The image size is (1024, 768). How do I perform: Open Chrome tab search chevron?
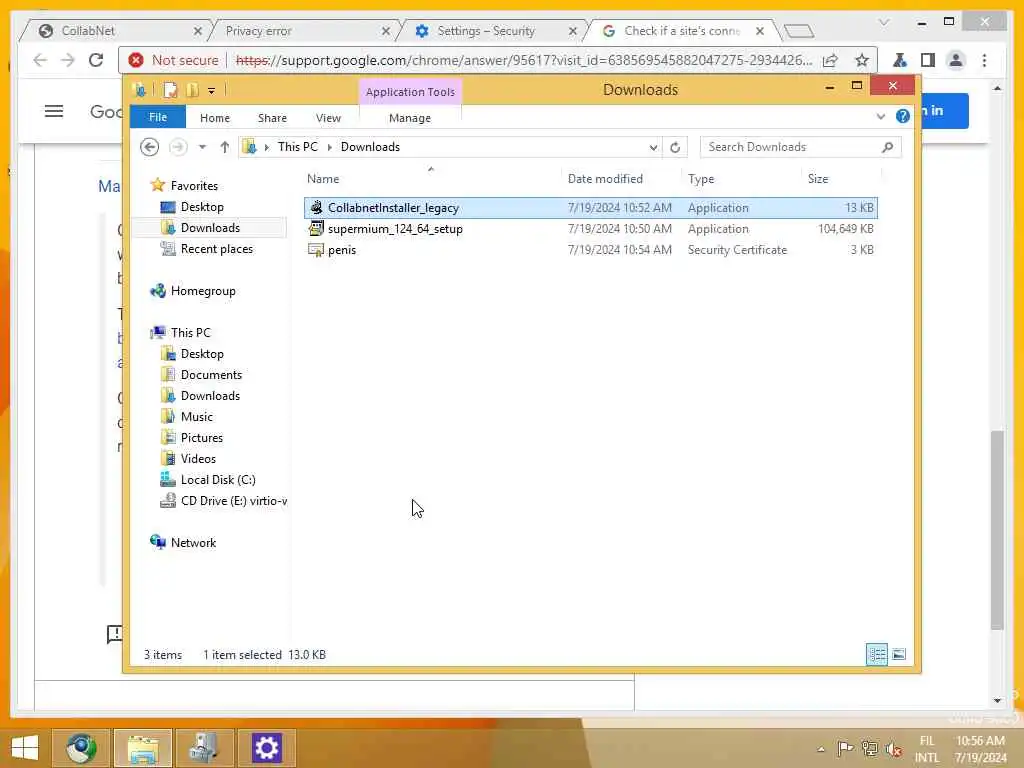coord(884,22)
